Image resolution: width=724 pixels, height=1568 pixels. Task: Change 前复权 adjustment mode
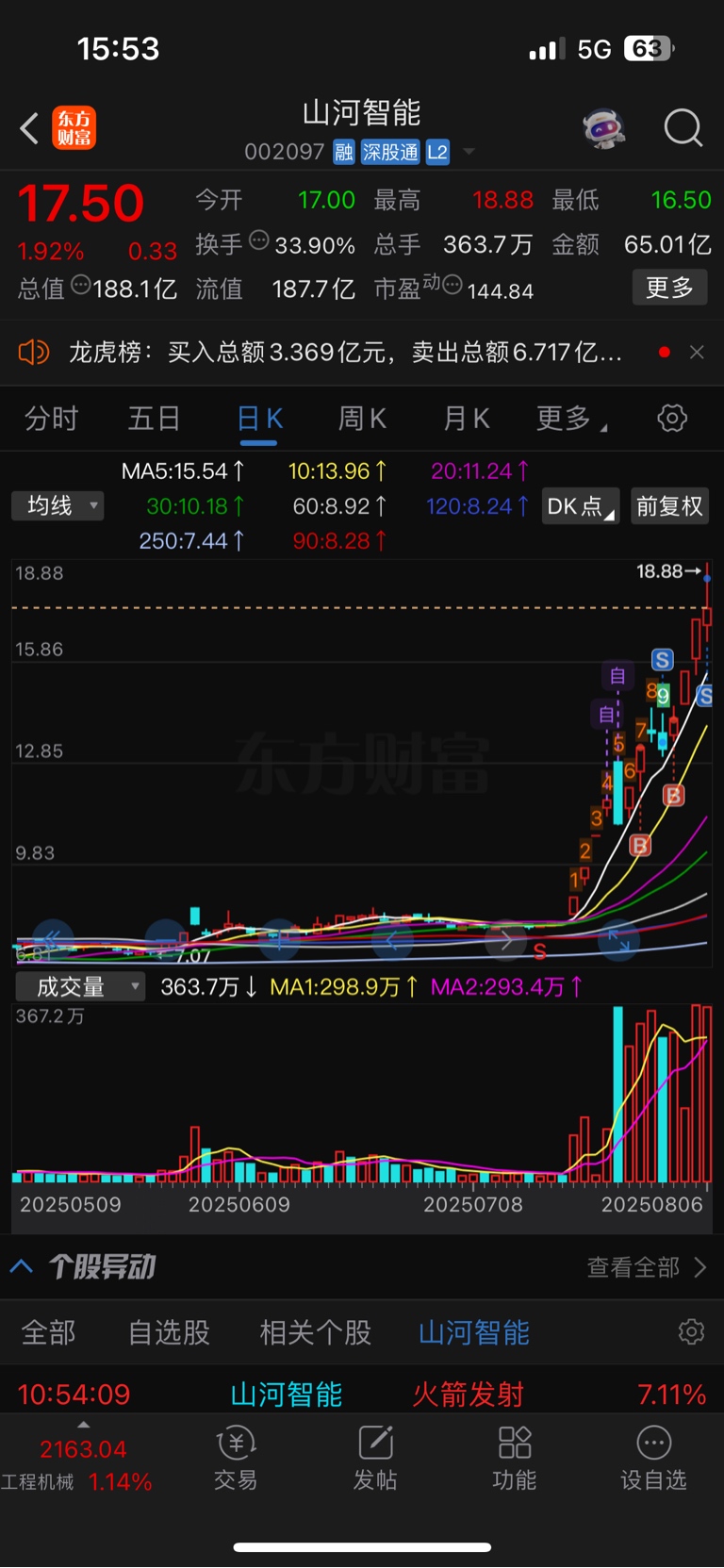point(669,506)
